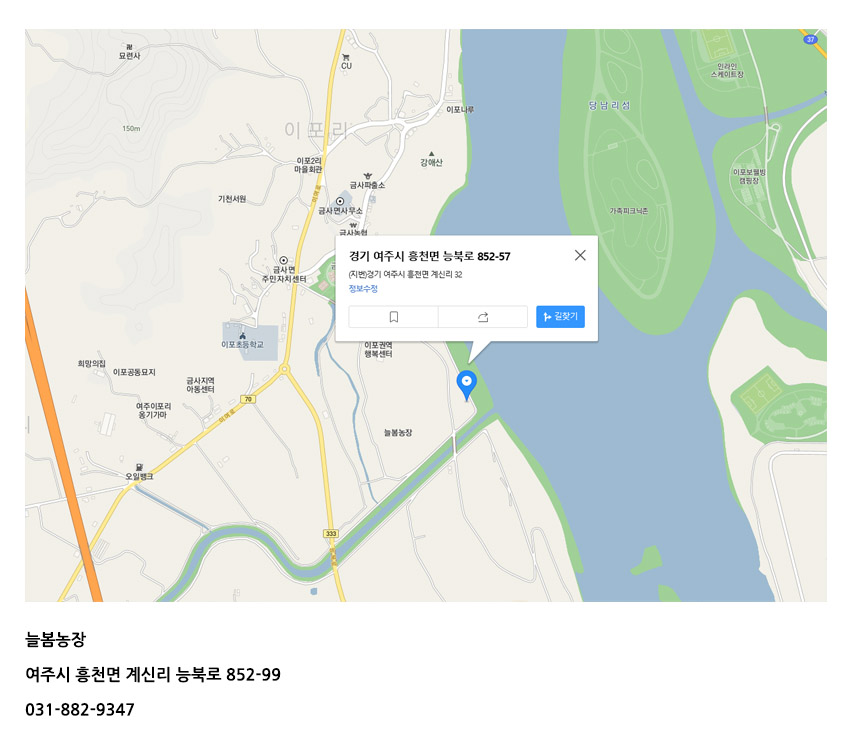Click the 당남리섬 island label
The image size is (850, 754).
(609, 105)
